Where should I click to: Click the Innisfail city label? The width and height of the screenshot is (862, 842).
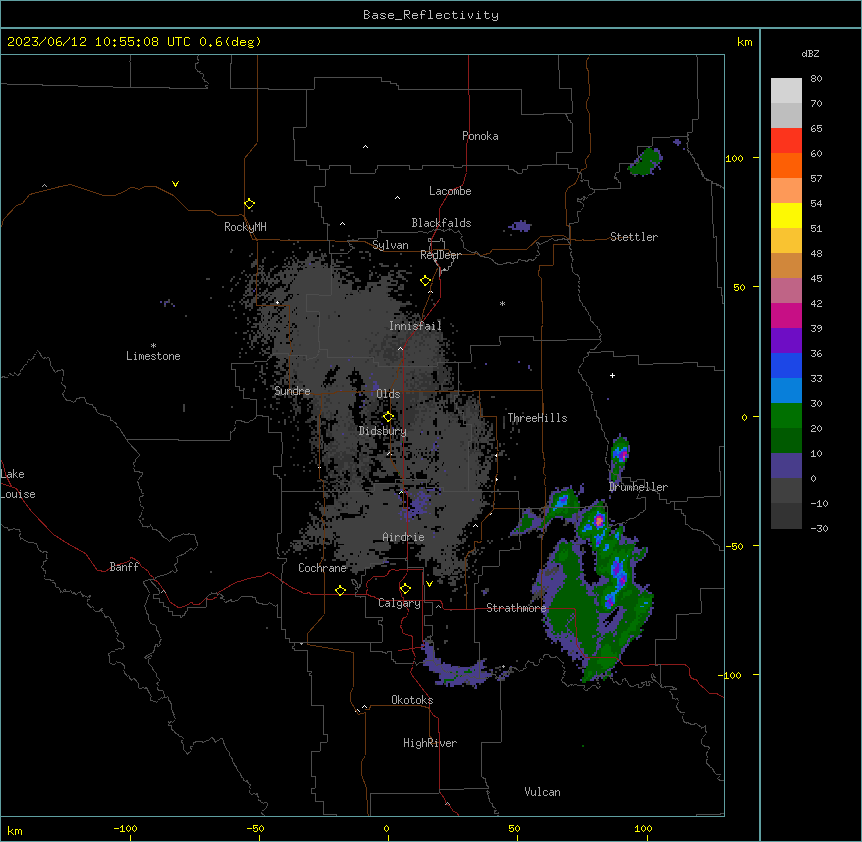pos(415,326)
